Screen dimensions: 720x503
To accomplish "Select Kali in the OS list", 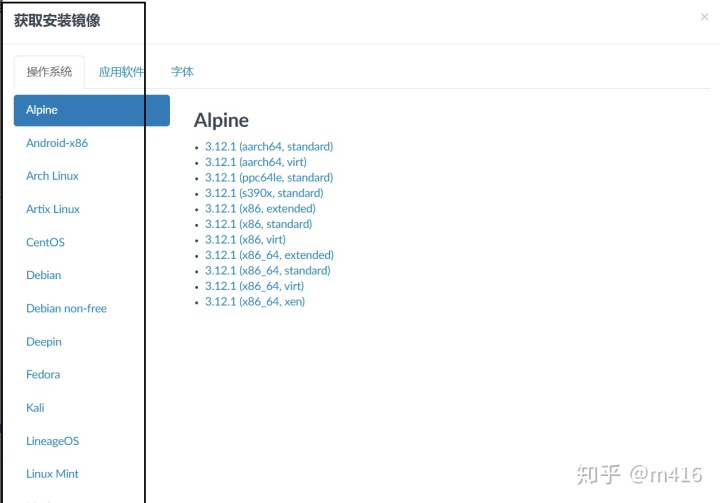I will (35, 407).
